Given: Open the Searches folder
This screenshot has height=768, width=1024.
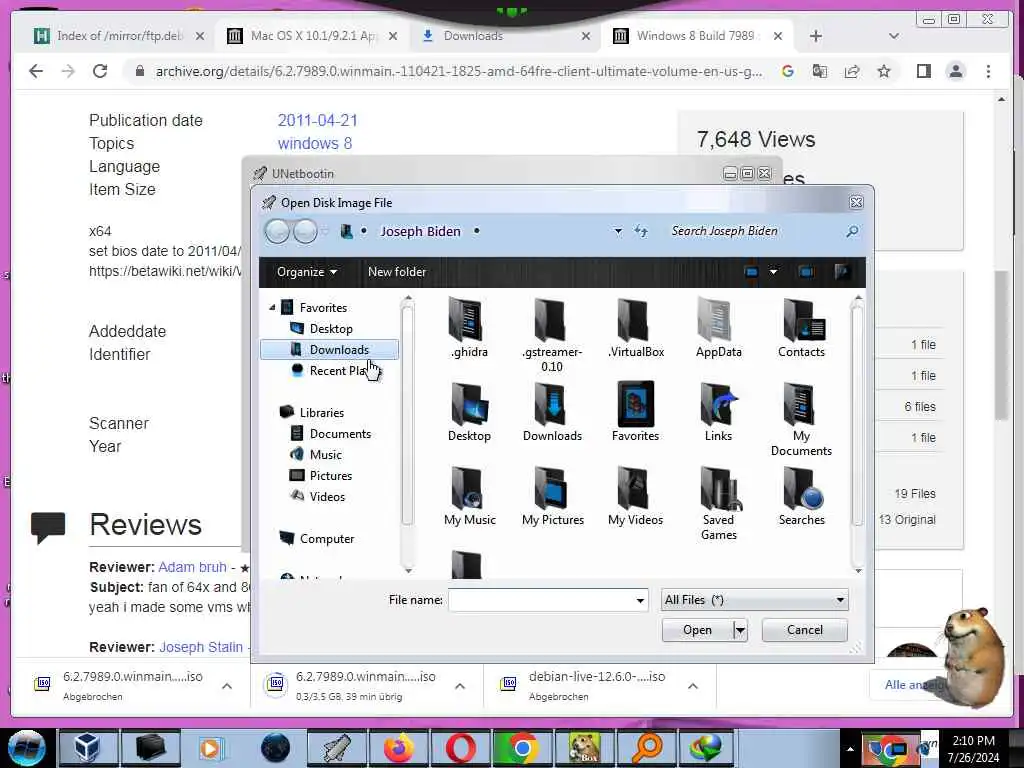Looking at the screenshot, I should click(801, 496).
